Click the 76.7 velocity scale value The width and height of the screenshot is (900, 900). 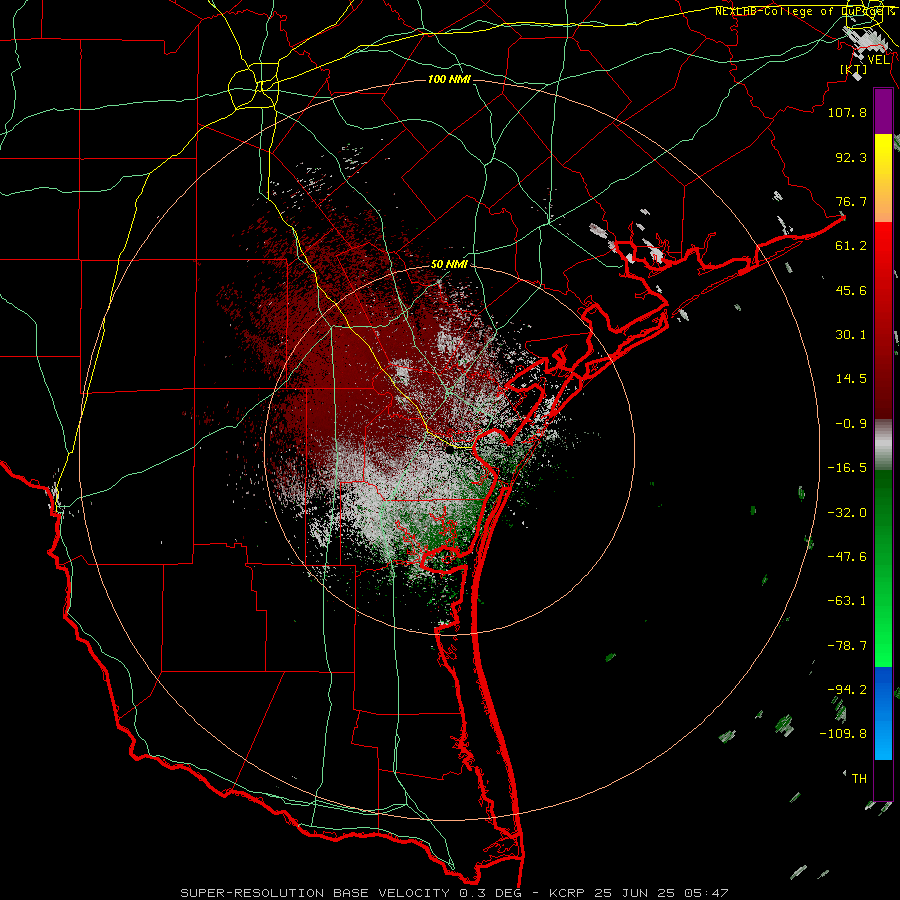(x=851, y=201)
